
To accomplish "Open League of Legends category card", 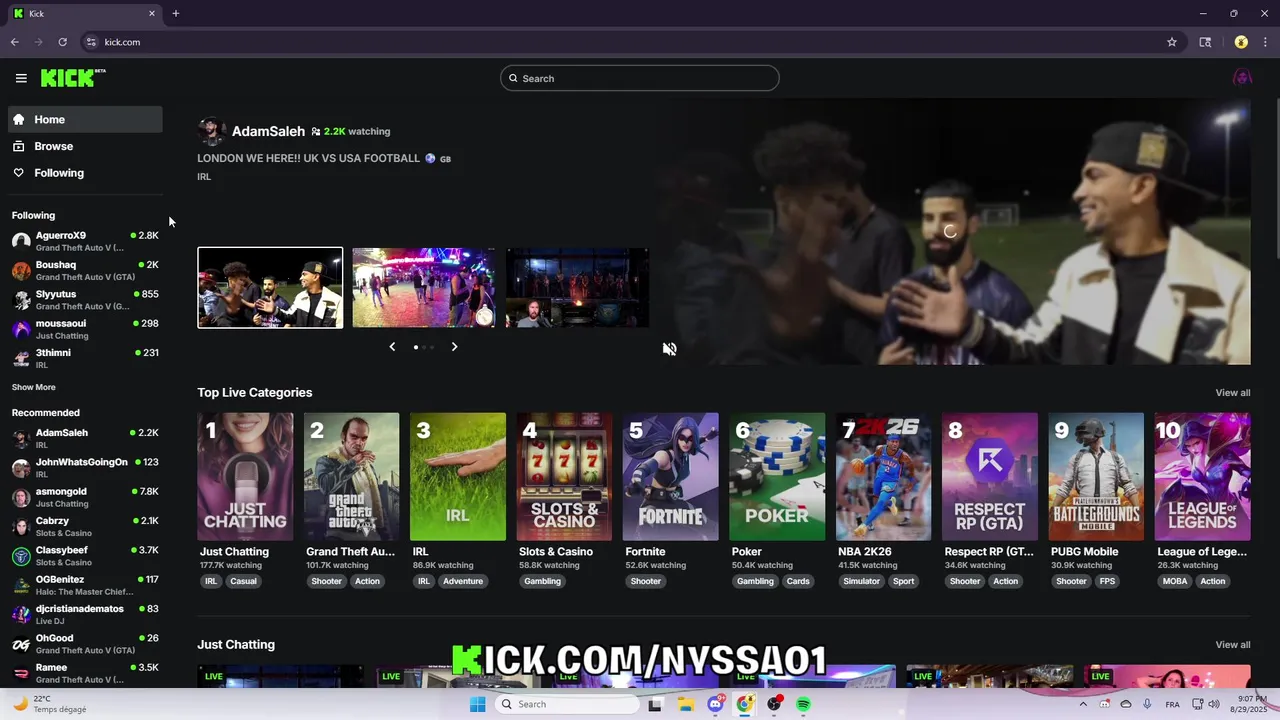I will pyautogui.click(x=1202, y=477).
